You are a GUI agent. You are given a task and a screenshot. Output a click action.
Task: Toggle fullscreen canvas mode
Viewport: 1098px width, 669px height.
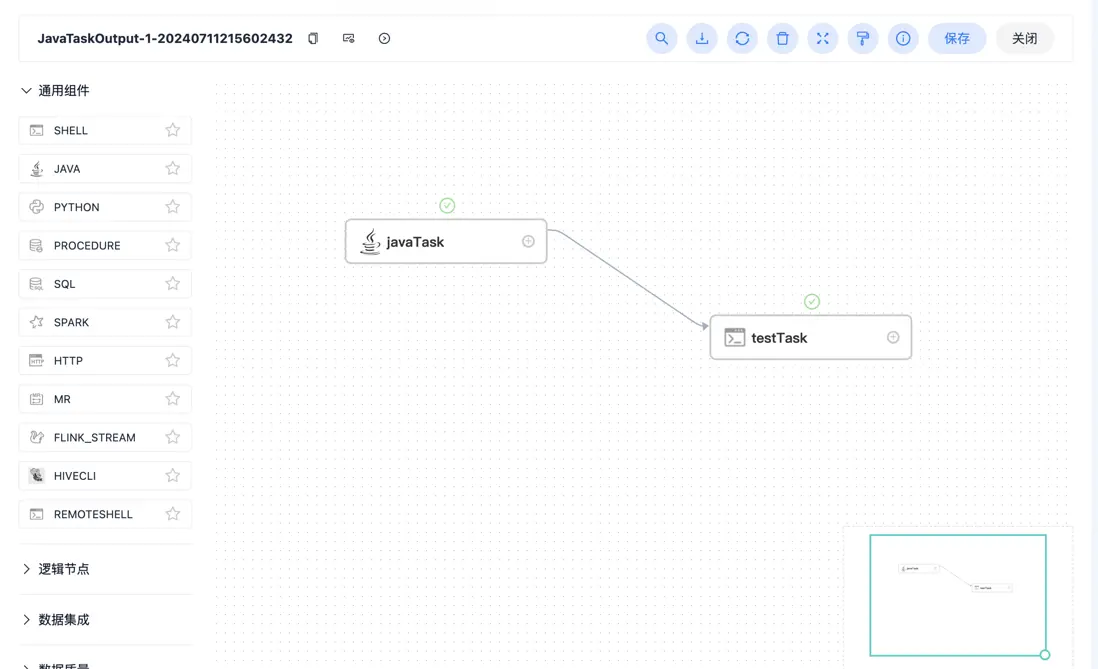point(822,39)
